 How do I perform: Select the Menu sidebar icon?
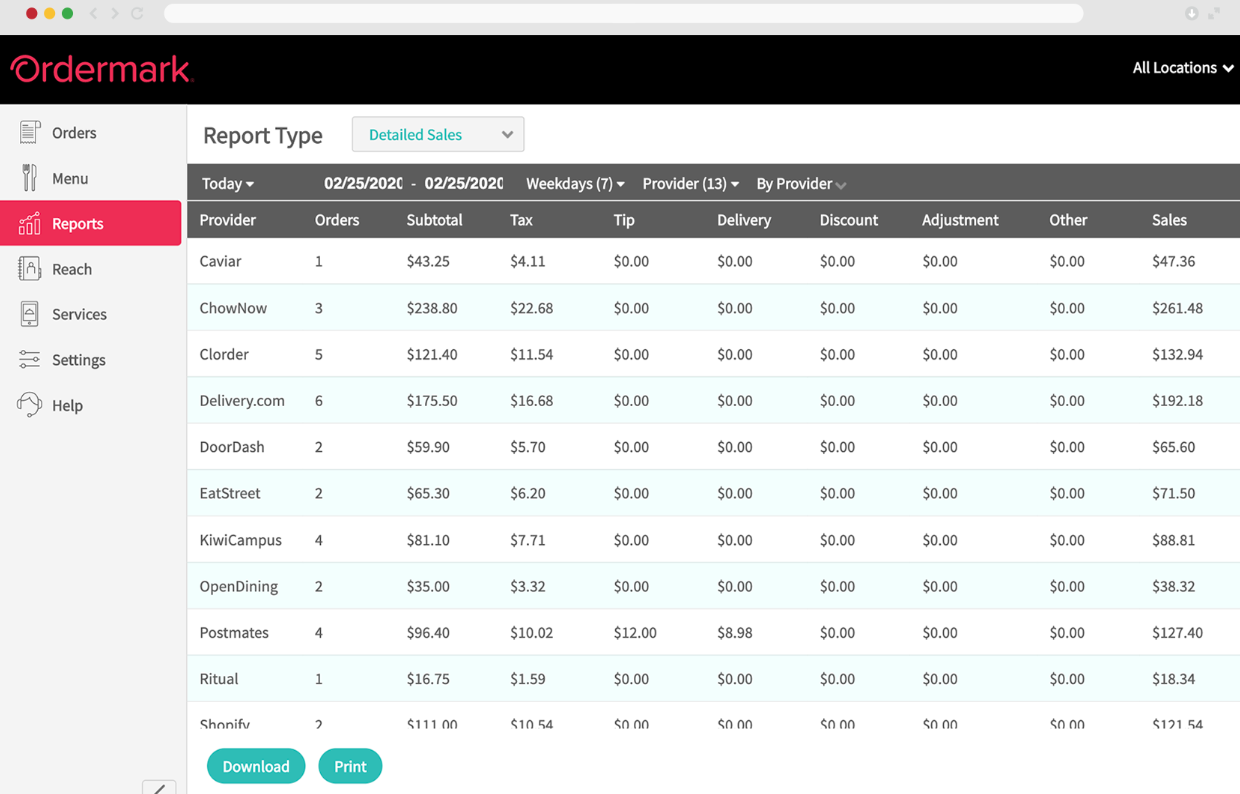coord(29,177)
